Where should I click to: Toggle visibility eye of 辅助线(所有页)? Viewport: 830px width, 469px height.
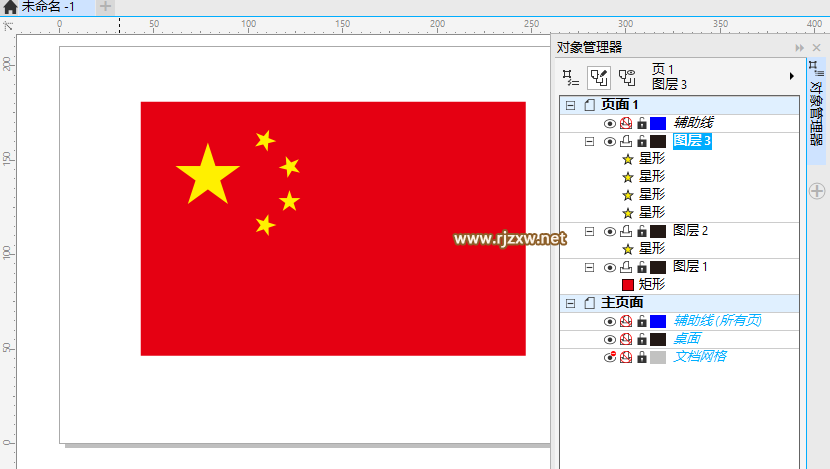tap(610, 321)
